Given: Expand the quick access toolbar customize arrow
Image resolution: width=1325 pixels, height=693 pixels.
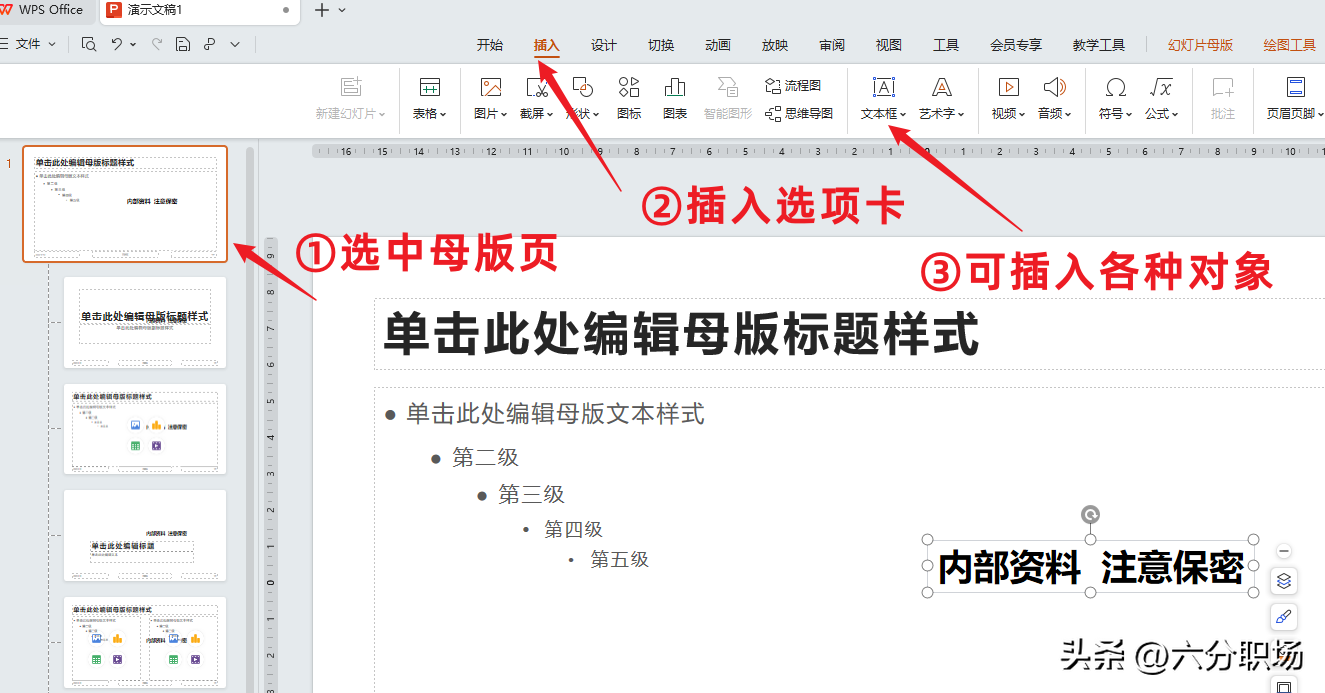Looking at the screenshot, I should click(235, 44).
